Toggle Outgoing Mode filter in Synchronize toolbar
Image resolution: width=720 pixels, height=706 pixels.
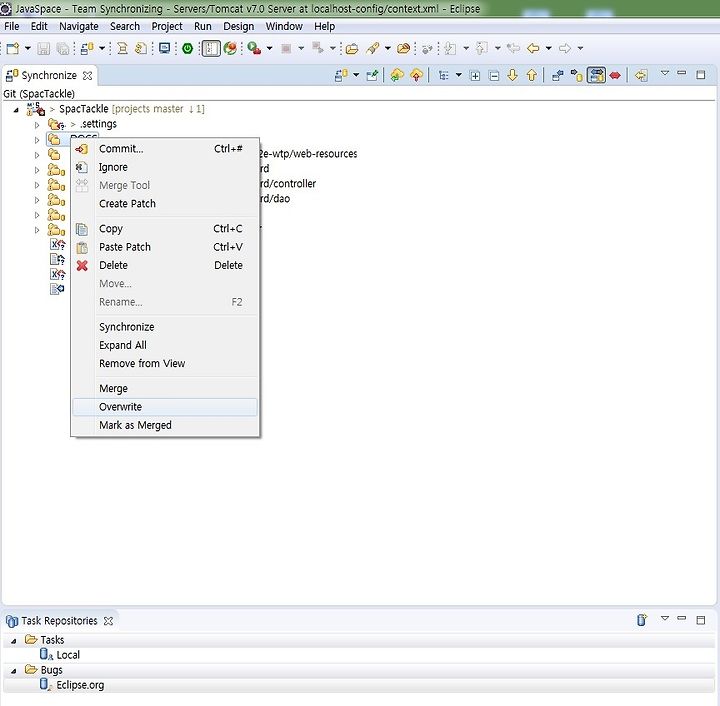coord(577,75)
